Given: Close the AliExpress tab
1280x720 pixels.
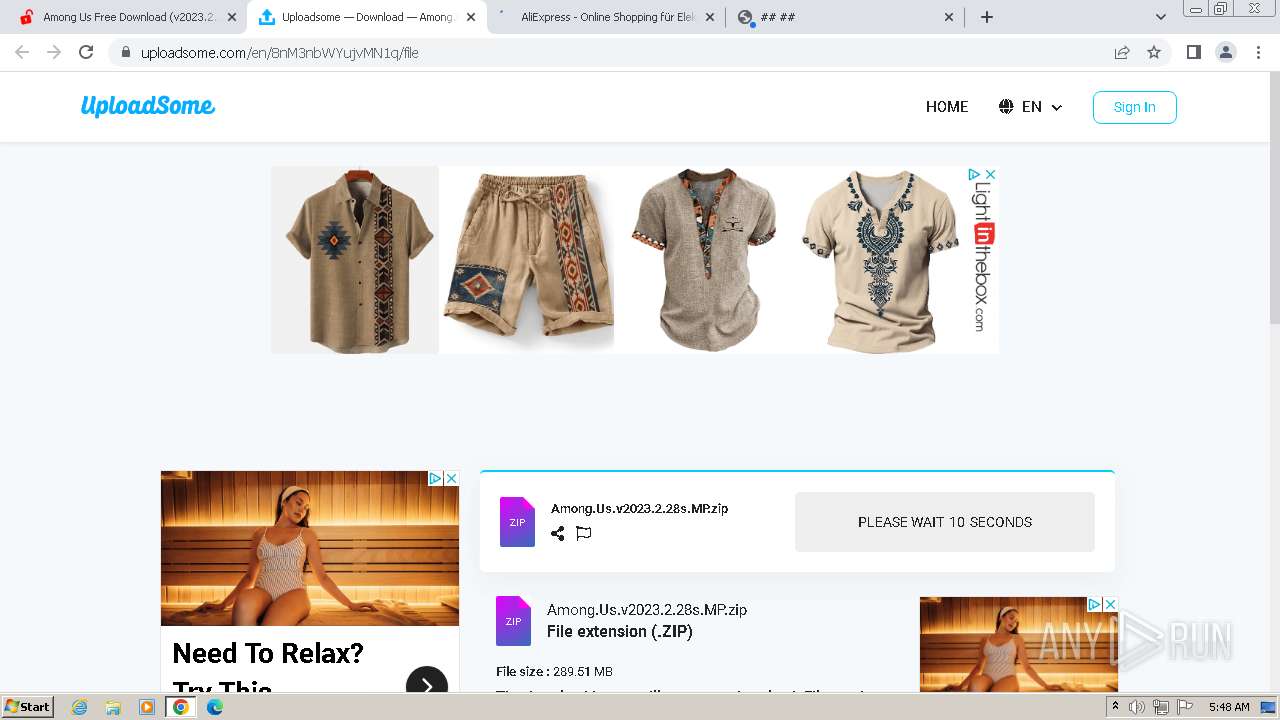Looking at the screenshot, I should [710, 17].
